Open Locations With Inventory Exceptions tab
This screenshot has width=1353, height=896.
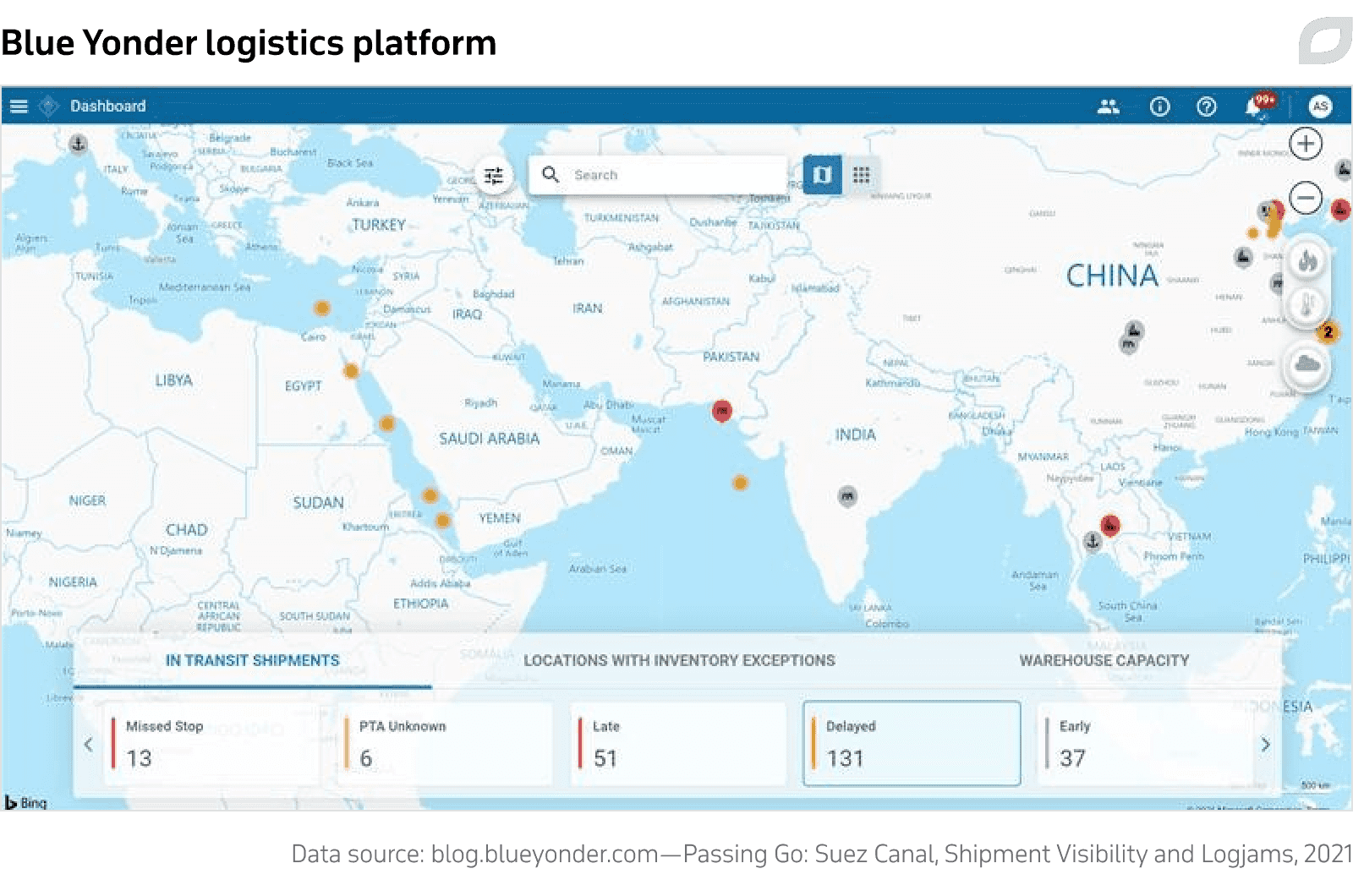(x=679, y=660)
